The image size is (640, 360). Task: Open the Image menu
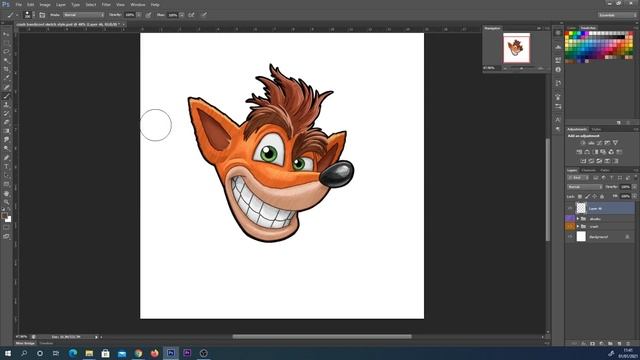pos(45,4)
